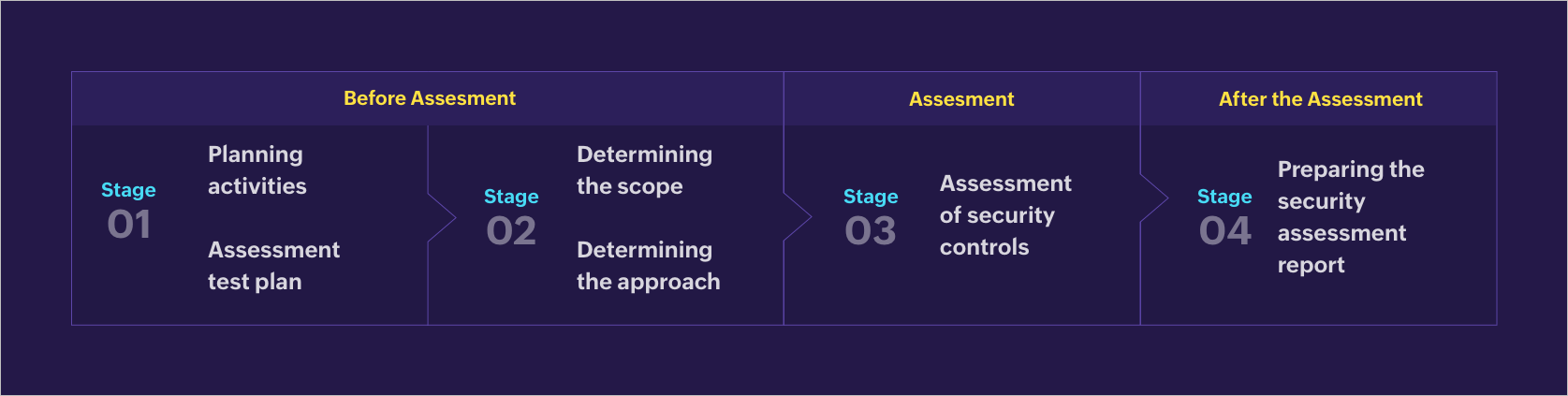Click the Stage 02 label

pos(511,197)
